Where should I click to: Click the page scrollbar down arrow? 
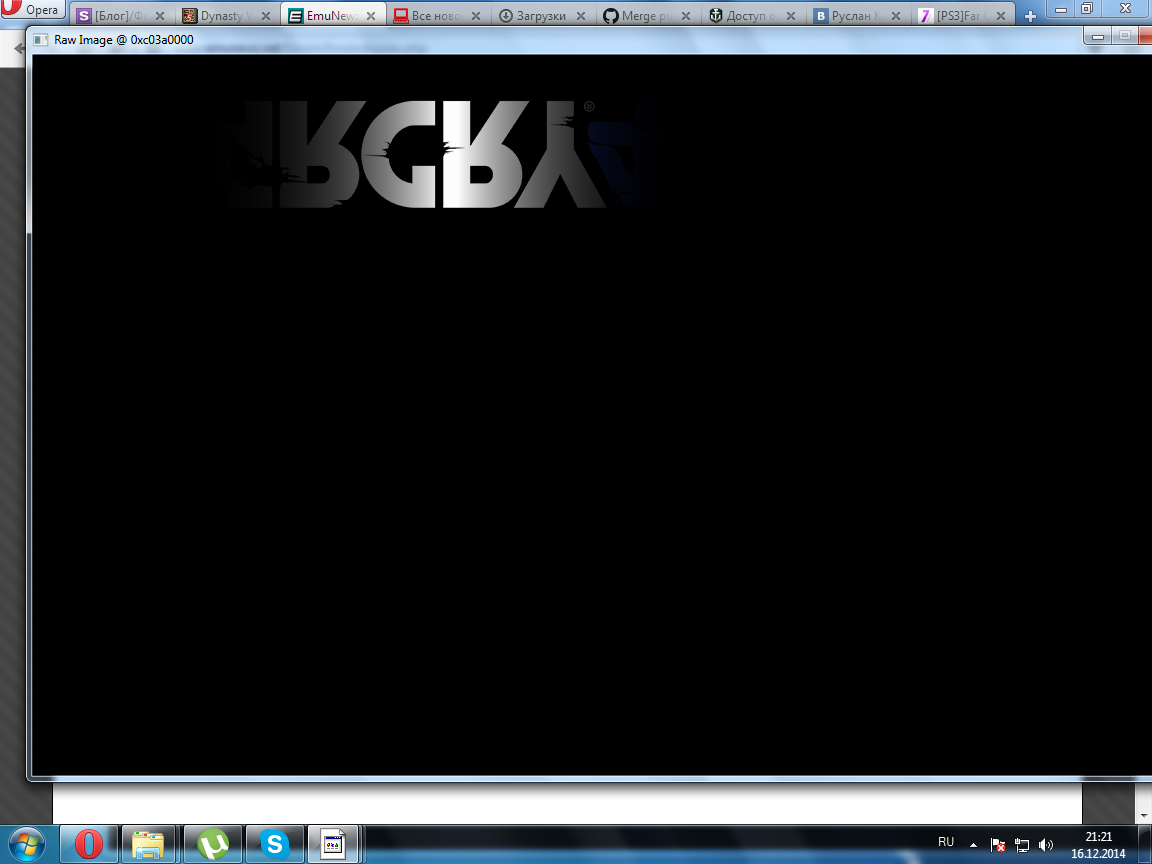(x=1142, y=816)
